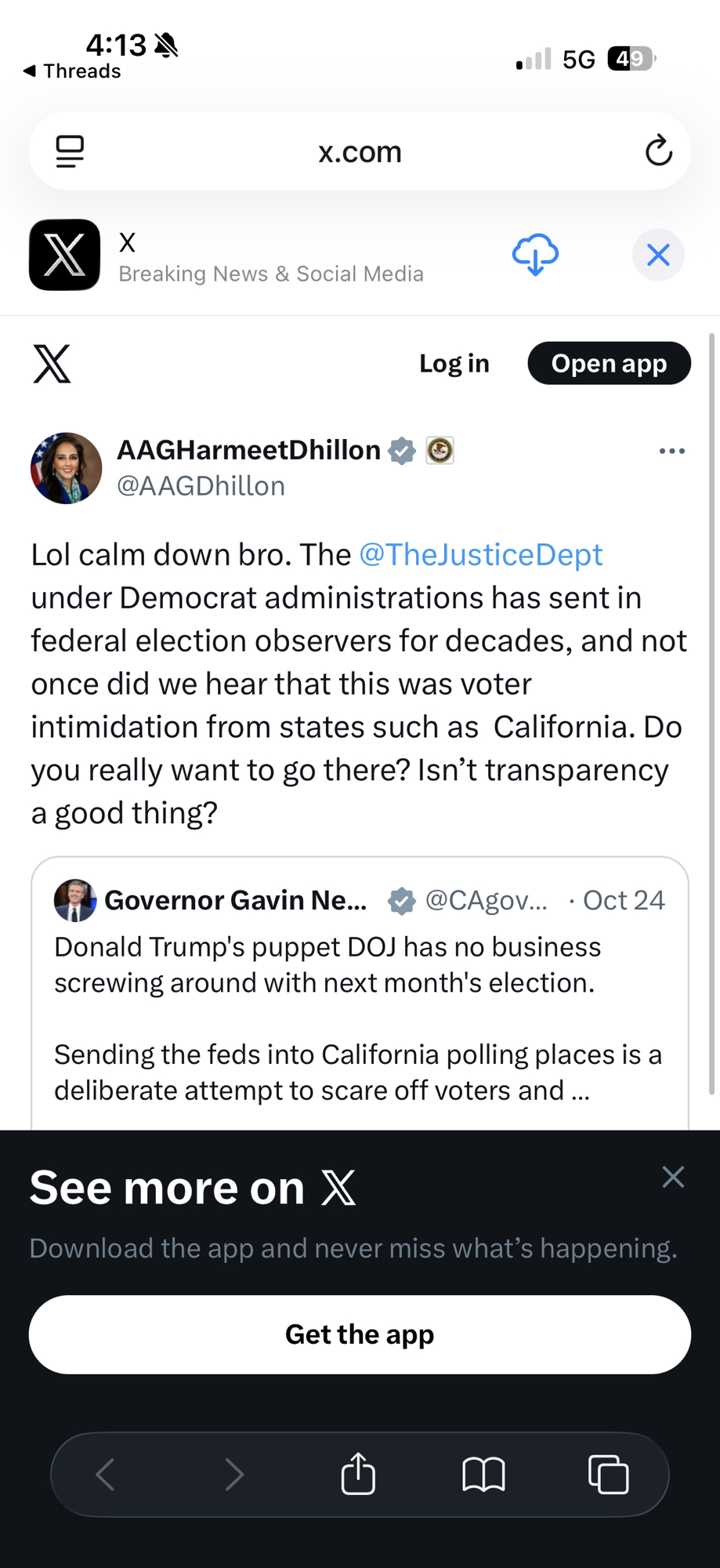Reload the x.com page
720x1568 pixels.
[x=658, y=151]
